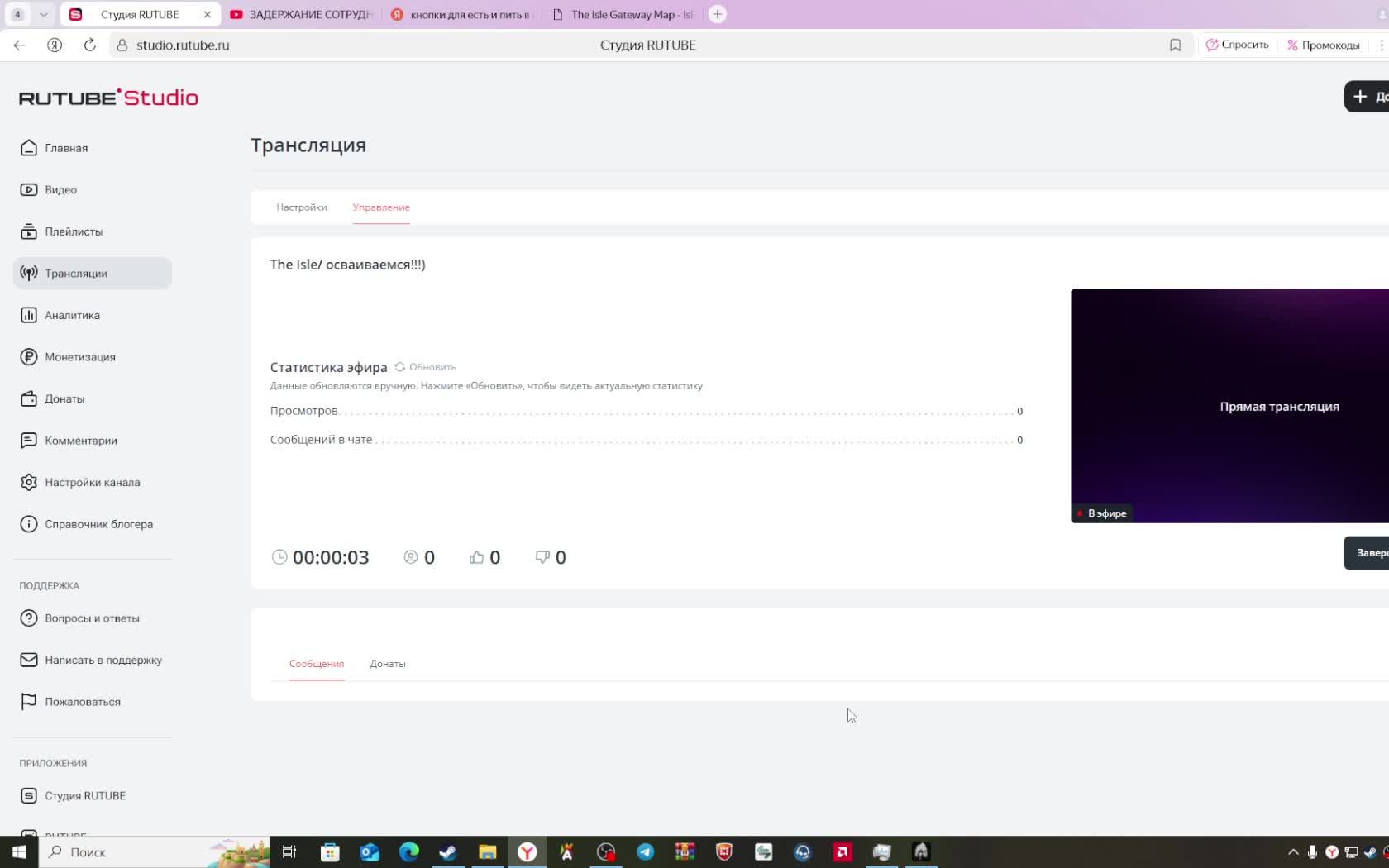This screenshot has width=1389, height=868.
Task: Switch to the кнопки для есть и пить tab
Action: coord(463,14)
